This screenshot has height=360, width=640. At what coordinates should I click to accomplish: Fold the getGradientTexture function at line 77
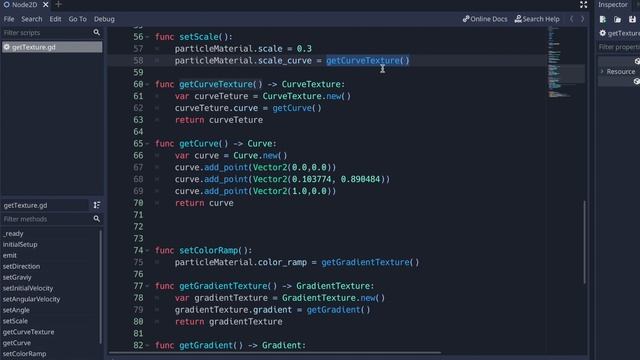tap(147, 286)
